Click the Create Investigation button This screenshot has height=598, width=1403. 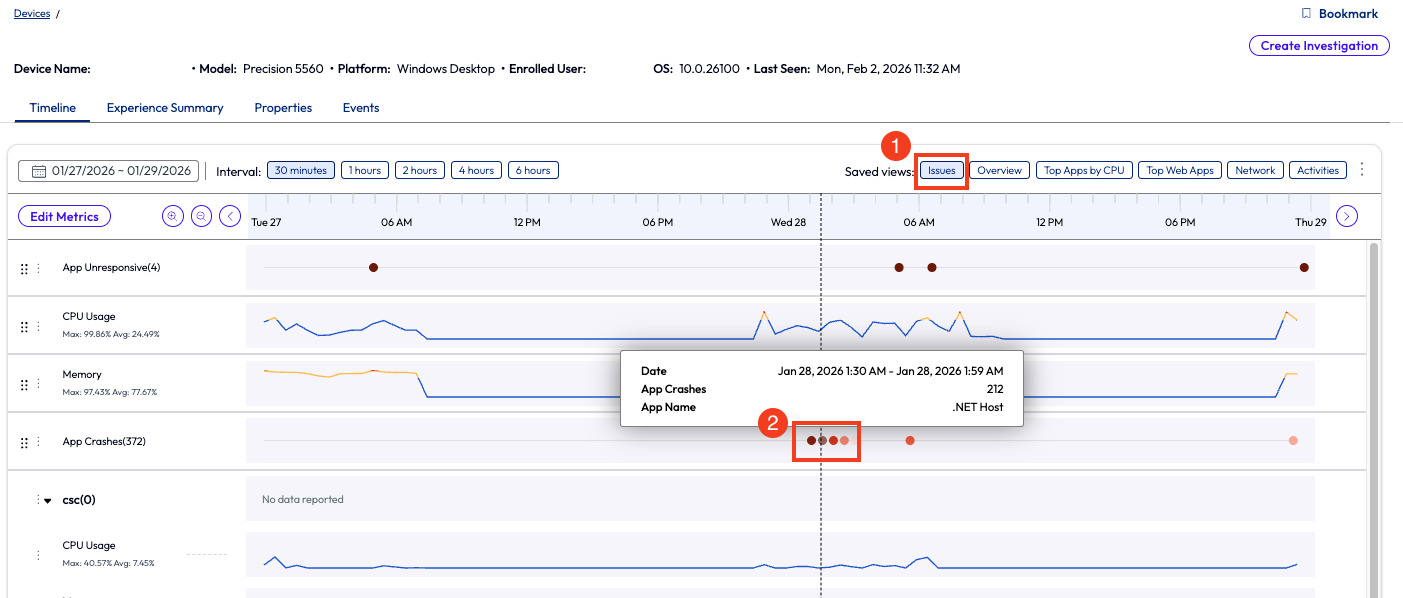pyautogui.click(x=1319, y=45)
